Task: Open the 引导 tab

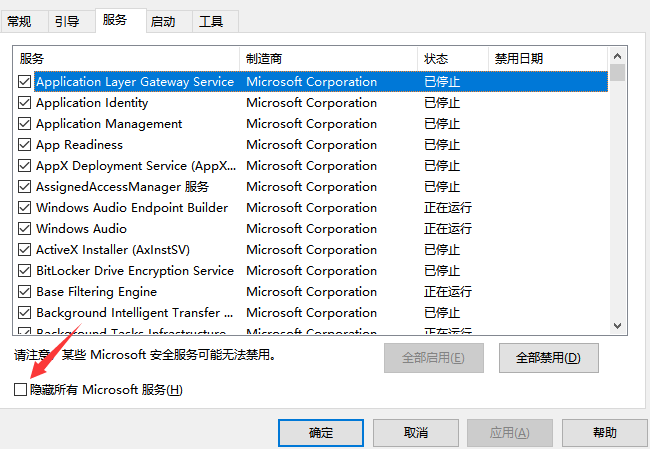Action: pyautogui.click(x=67, y=21)
